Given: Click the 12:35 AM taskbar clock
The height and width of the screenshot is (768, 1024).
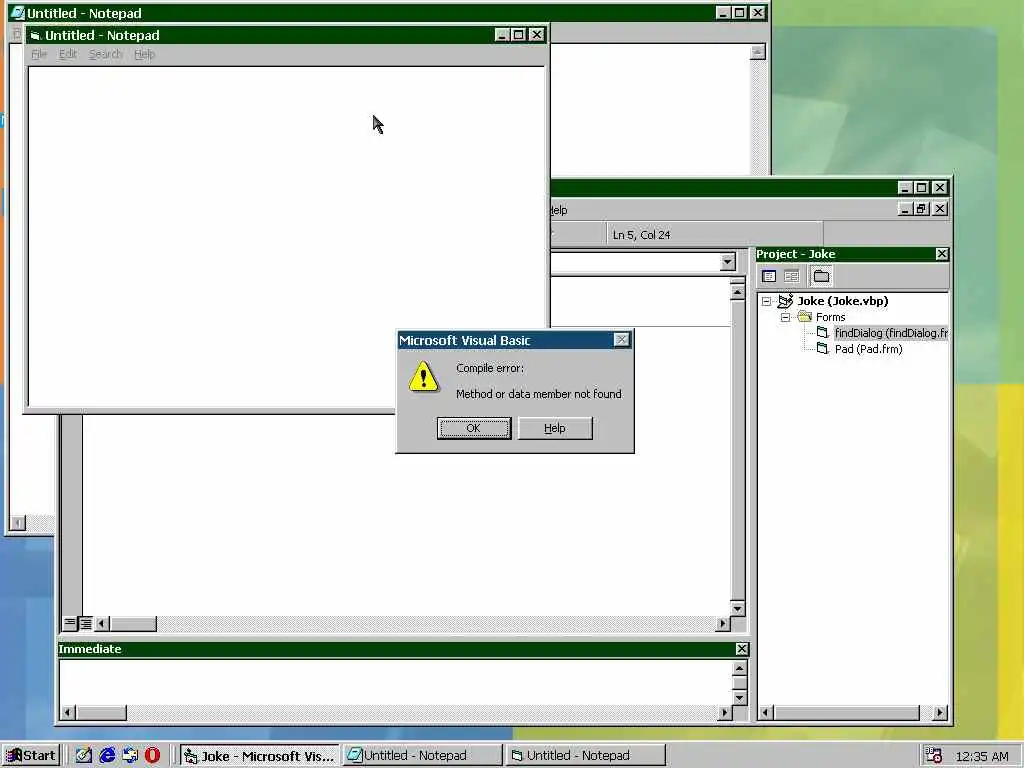Looking at the screenshot, I should tap(982, 756).
